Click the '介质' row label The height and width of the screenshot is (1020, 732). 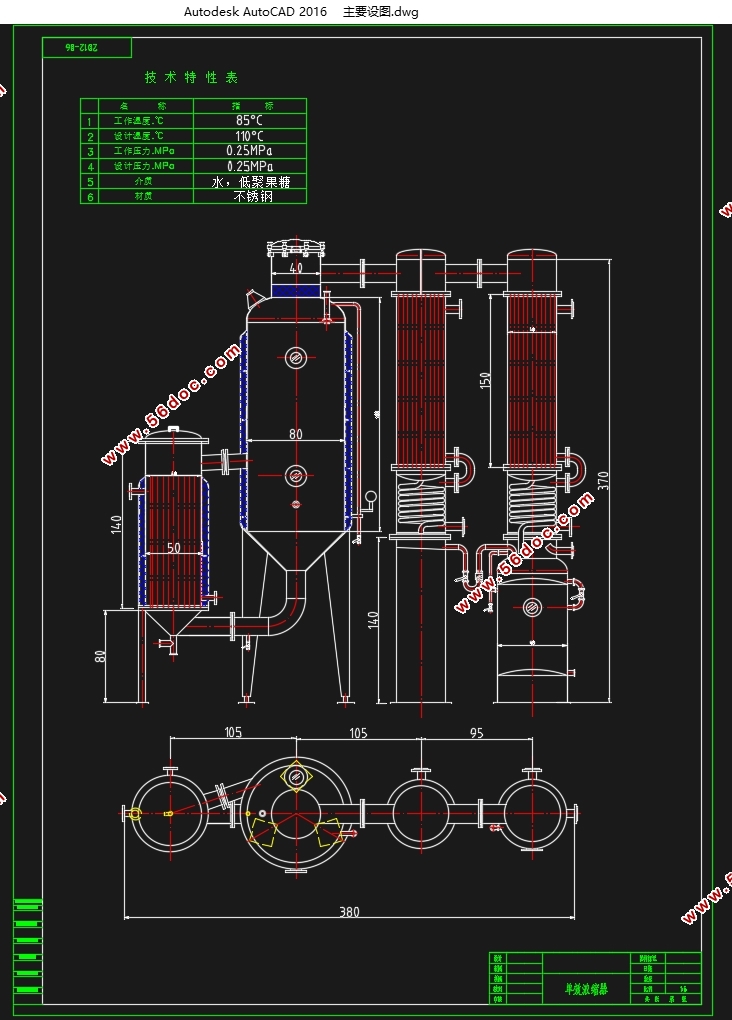point(143,181)
